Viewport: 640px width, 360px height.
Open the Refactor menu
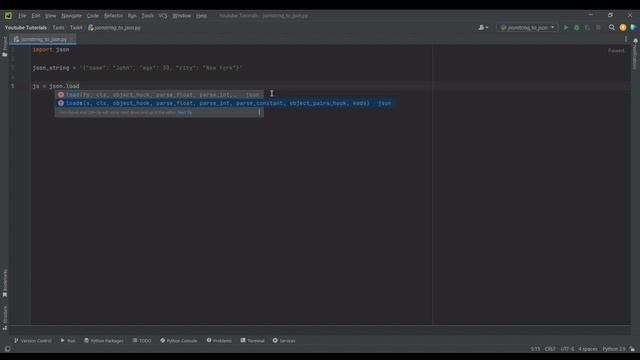(x=113, y=16)
